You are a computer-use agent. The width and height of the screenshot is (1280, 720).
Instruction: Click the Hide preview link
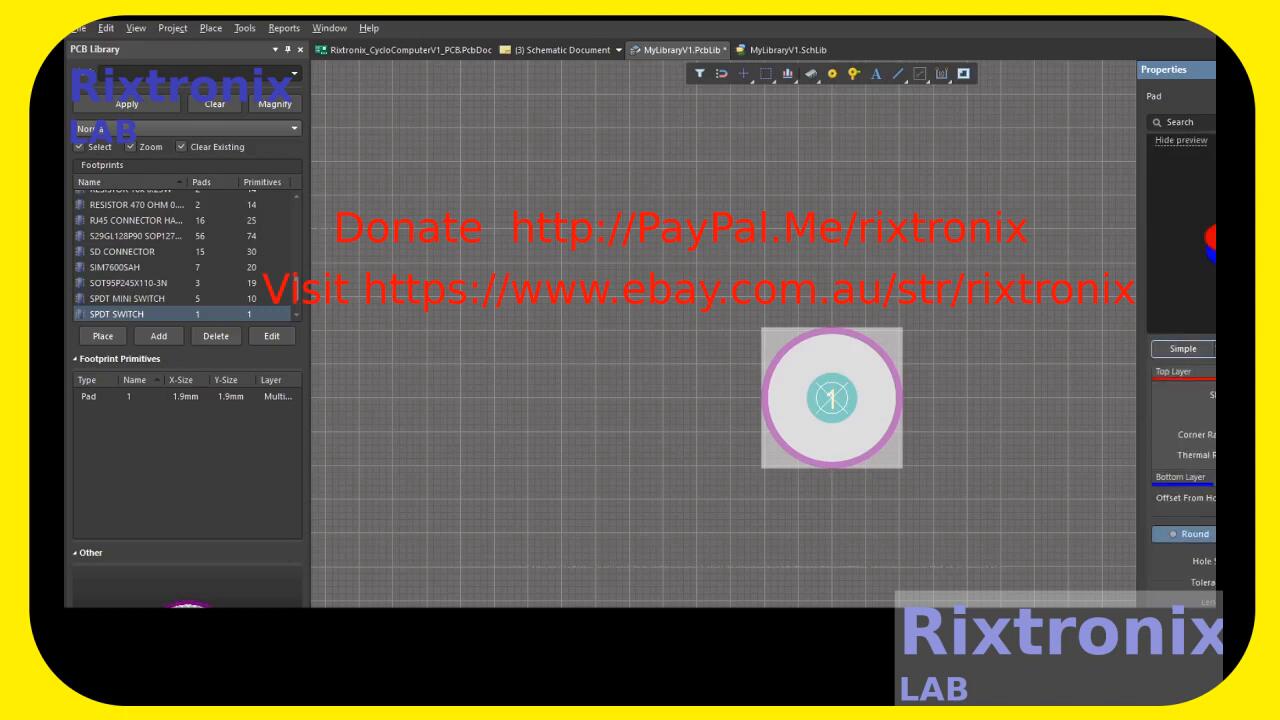tap(1181, 140)
